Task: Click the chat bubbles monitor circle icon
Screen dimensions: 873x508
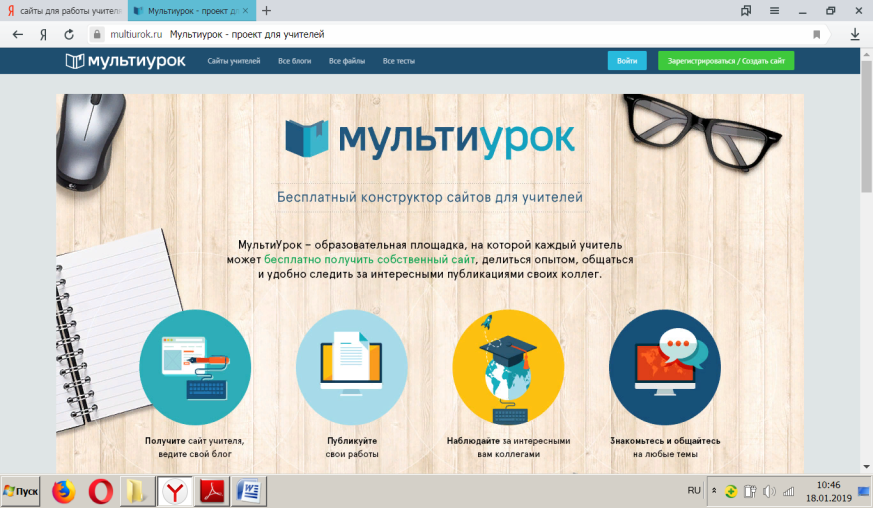Action: click(x=665, y=368)
